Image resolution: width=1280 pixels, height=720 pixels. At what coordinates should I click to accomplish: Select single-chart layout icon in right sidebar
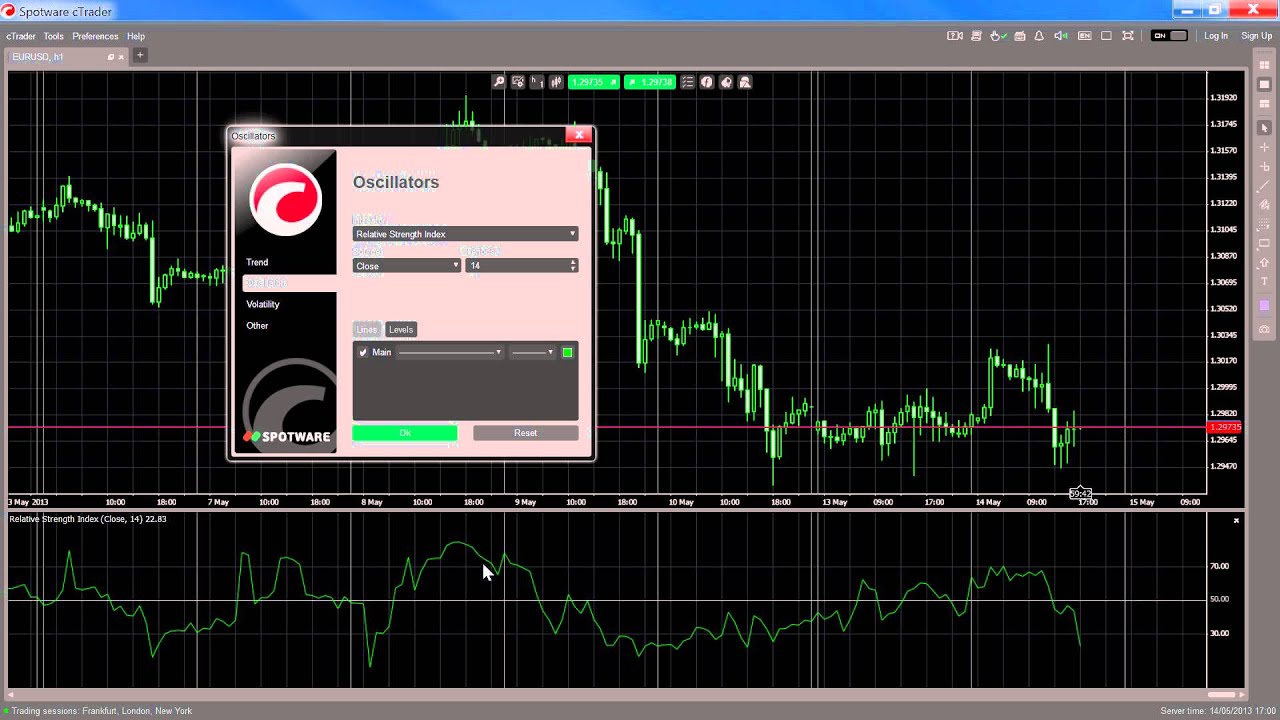click(x=1264, y=85)
